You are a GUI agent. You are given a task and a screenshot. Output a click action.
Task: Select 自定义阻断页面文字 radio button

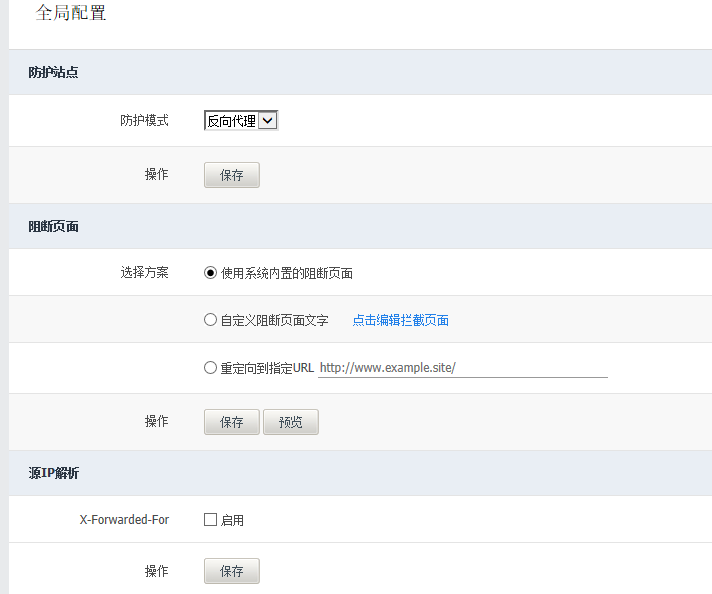210,320
